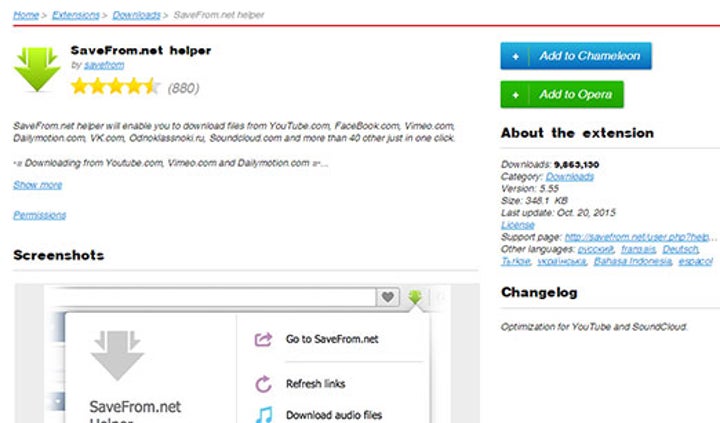The width and height of the screenshot is (720, 423).
Task: Click the heart bookmark icon in screenshot
Action: [388, 297]
